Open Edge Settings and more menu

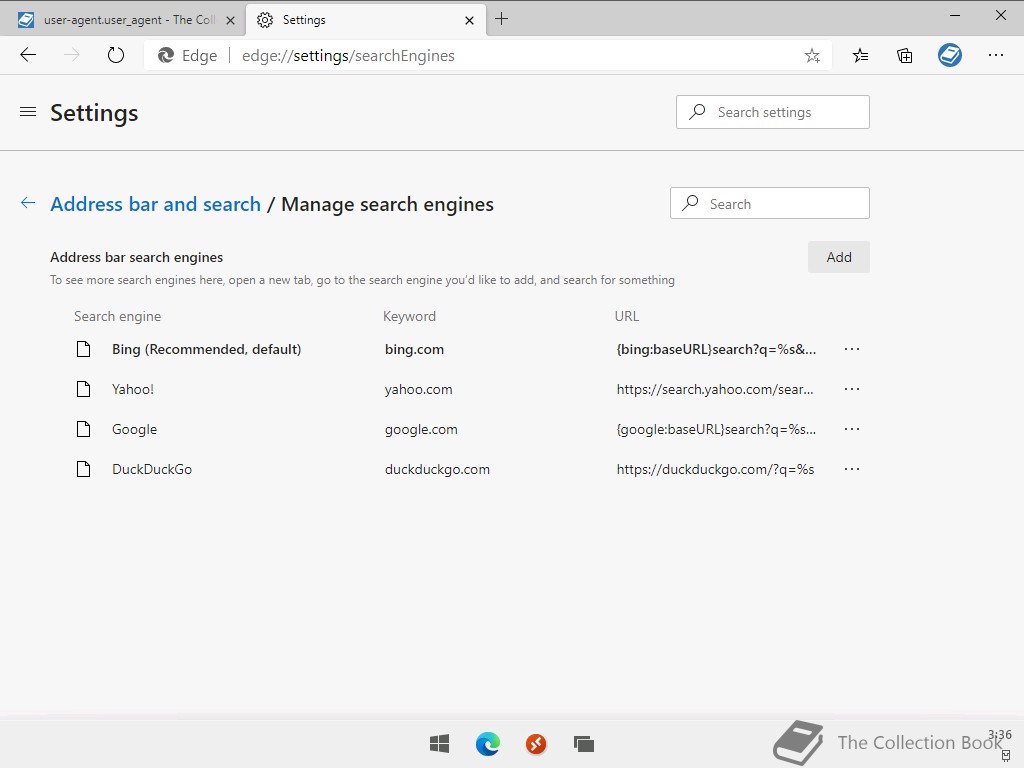tap(995, 55)
